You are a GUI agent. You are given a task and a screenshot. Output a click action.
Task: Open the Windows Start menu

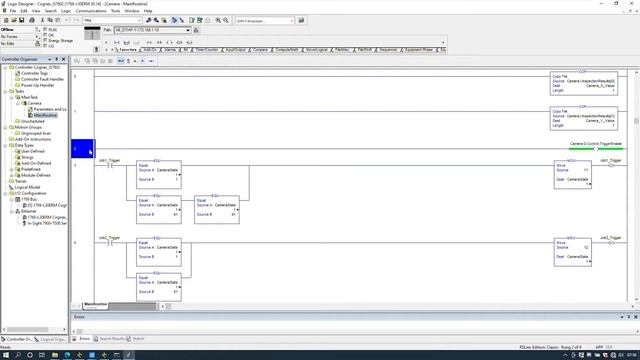click(x=6, y=355)
